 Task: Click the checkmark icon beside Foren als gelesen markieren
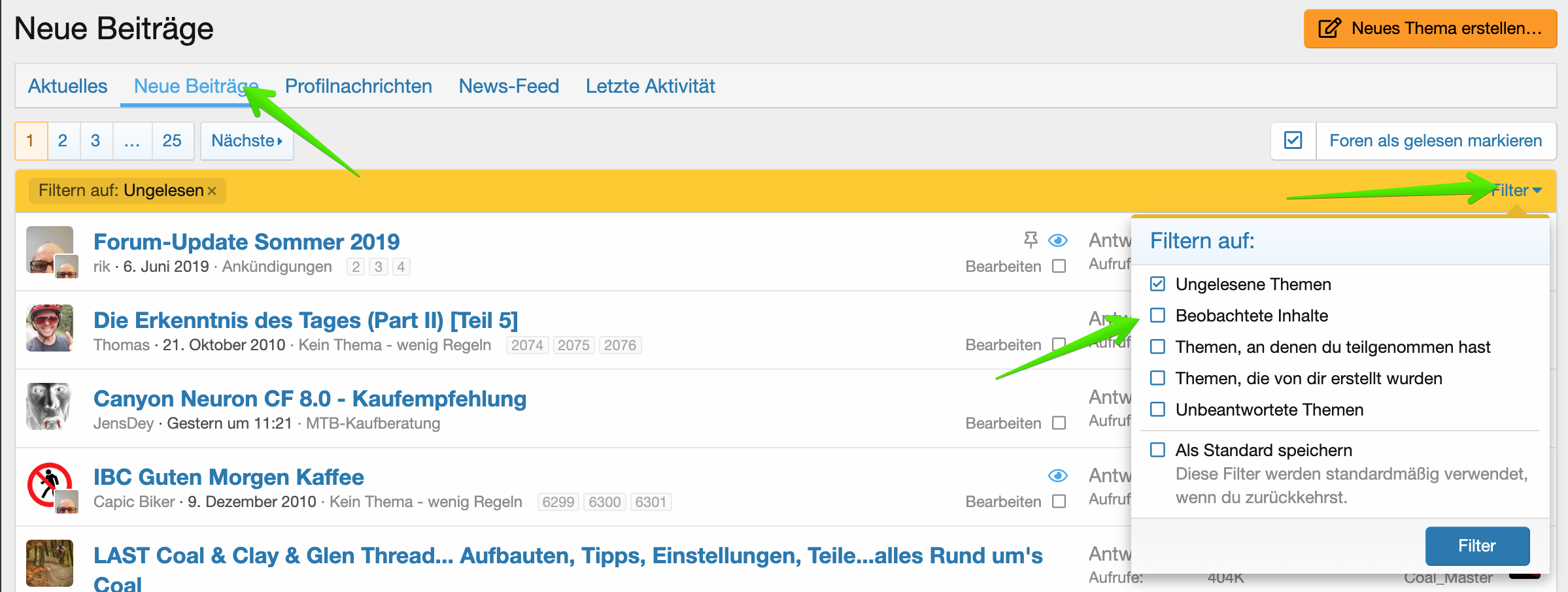pos(1293,140)
